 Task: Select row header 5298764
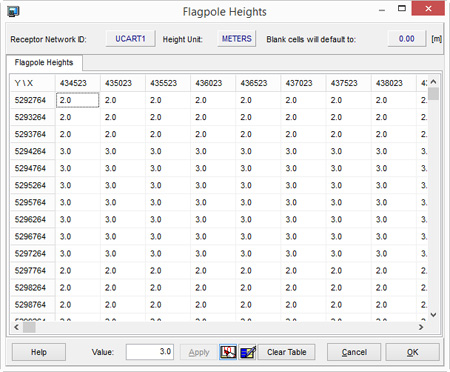33,304
